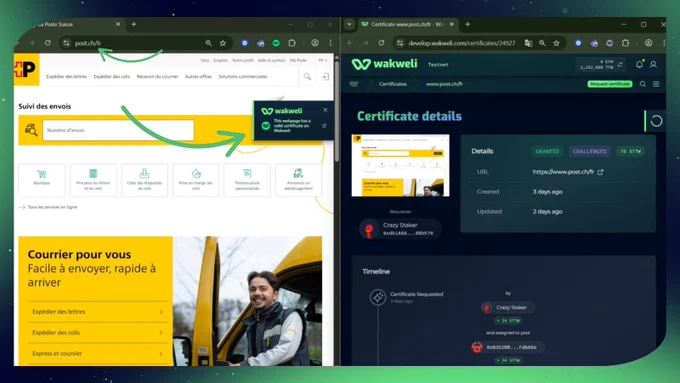Expand Expédier des lettres arrow in yellow panel
Screen dimensions: 680x383
coord(161,312)
